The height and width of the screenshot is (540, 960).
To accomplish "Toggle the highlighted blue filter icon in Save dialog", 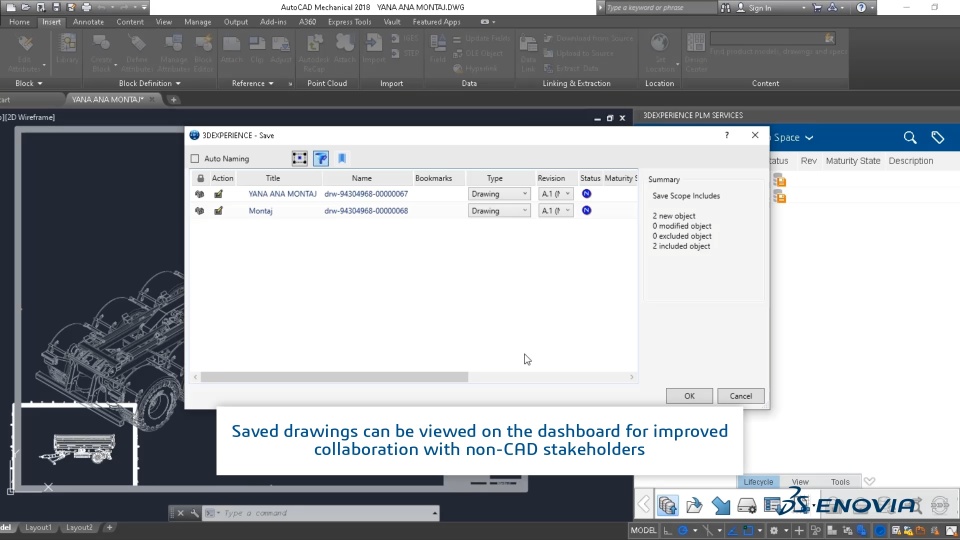I will click(x=321, y=159).
